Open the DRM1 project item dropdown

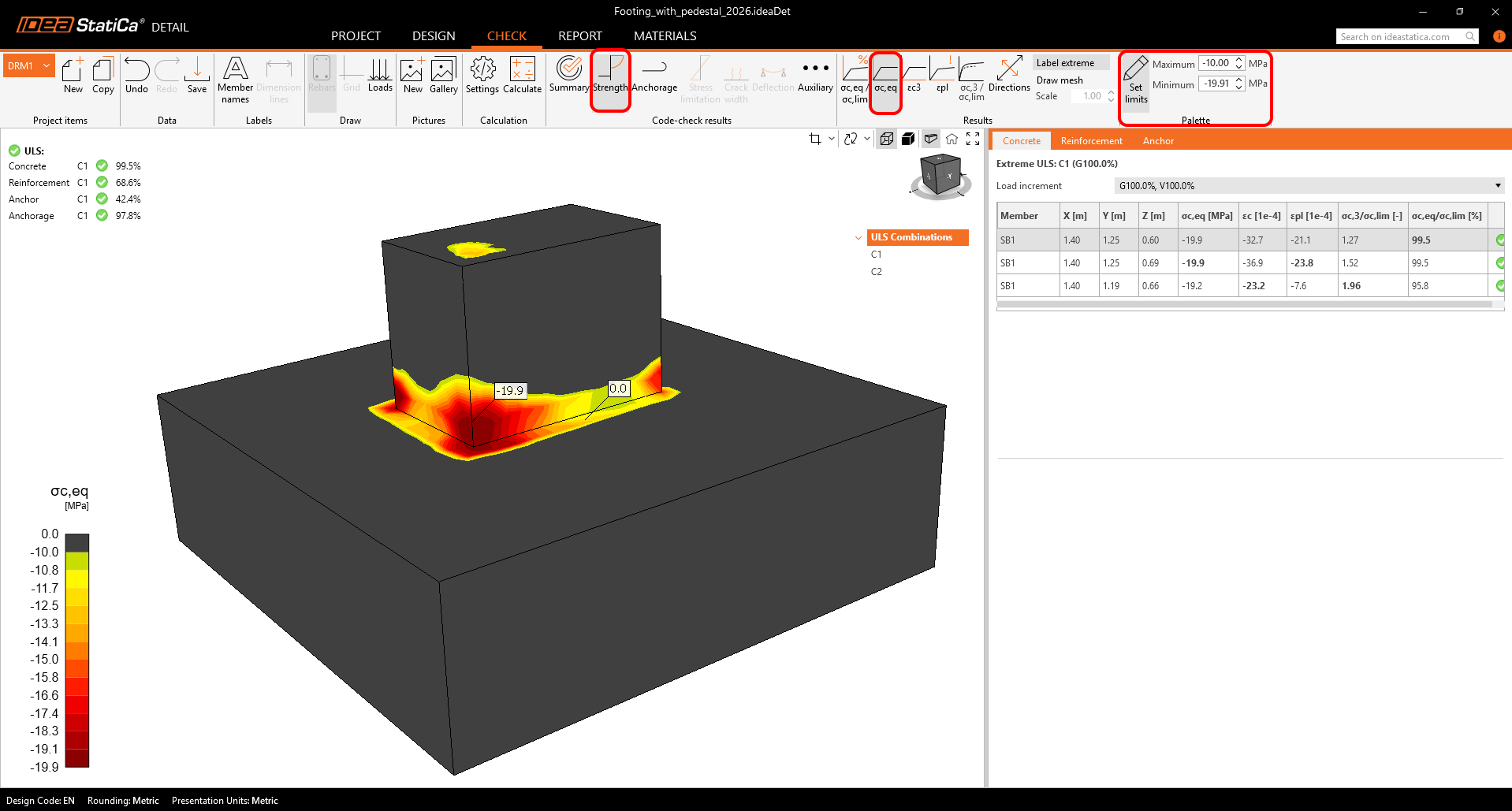(47, 66)
